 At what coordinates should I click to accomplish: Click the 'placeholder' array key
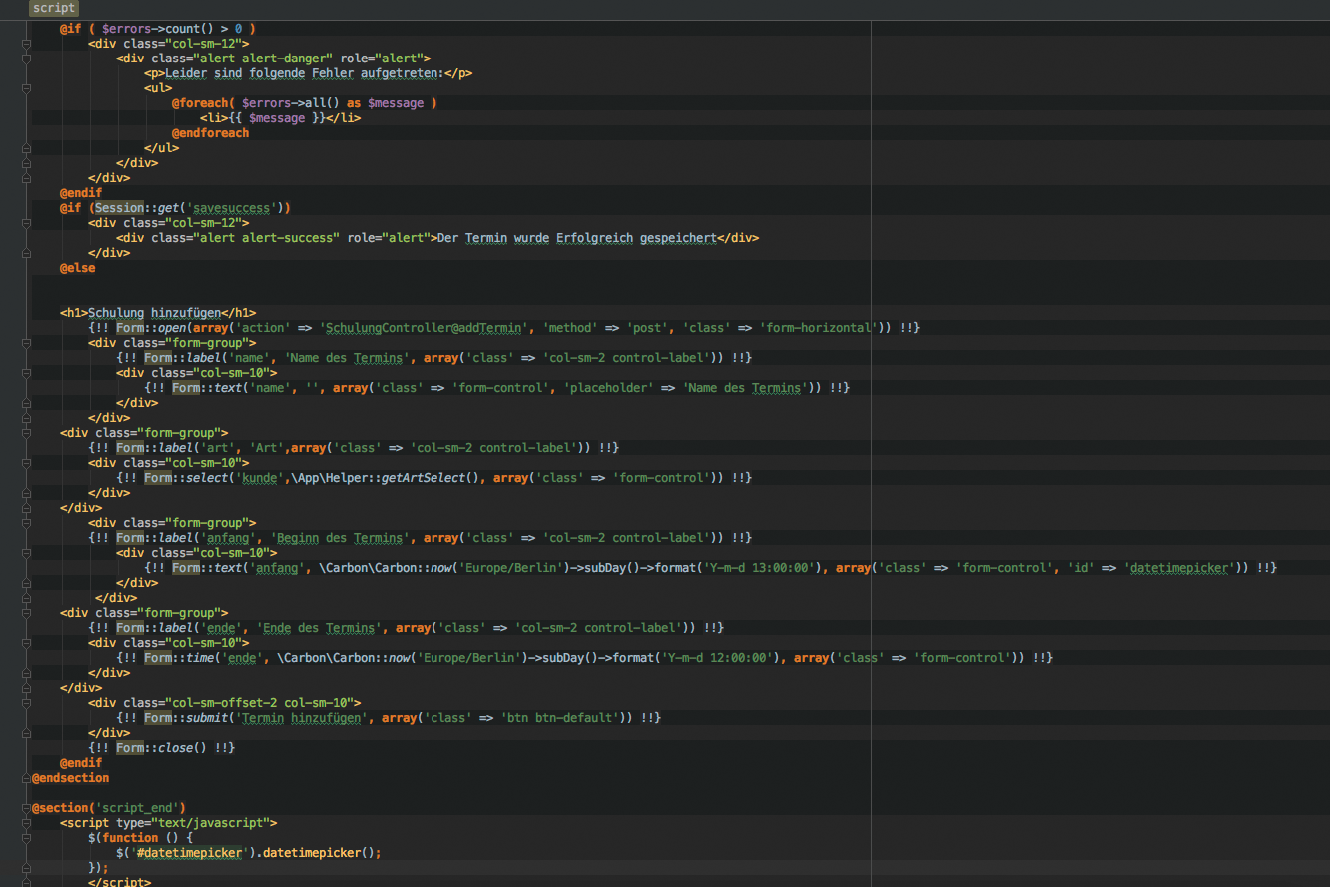coord(608,388)
